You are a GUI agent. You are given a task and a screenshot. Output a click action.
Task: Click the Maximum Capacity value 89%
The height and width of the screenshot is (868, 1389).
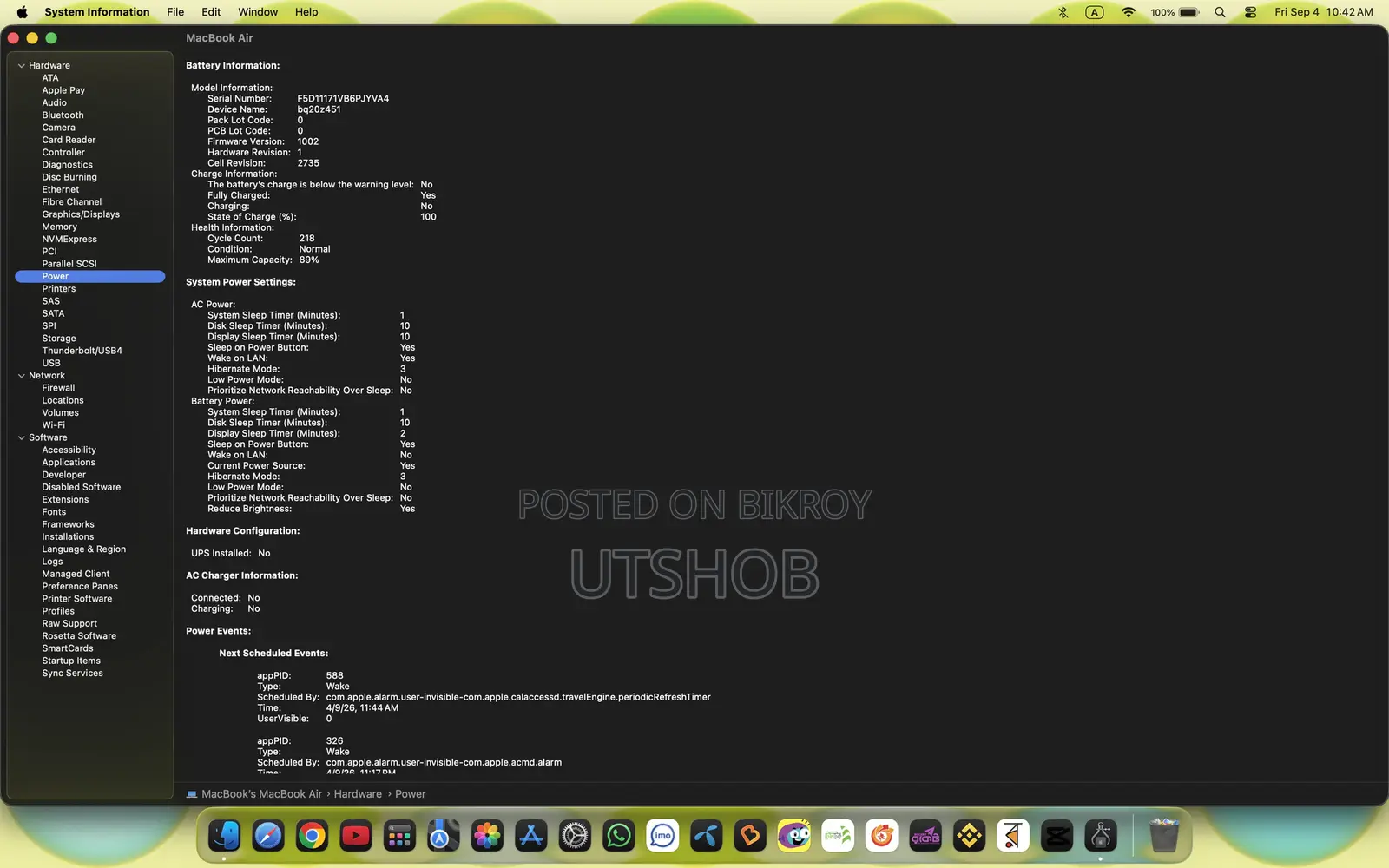(309, 260)
